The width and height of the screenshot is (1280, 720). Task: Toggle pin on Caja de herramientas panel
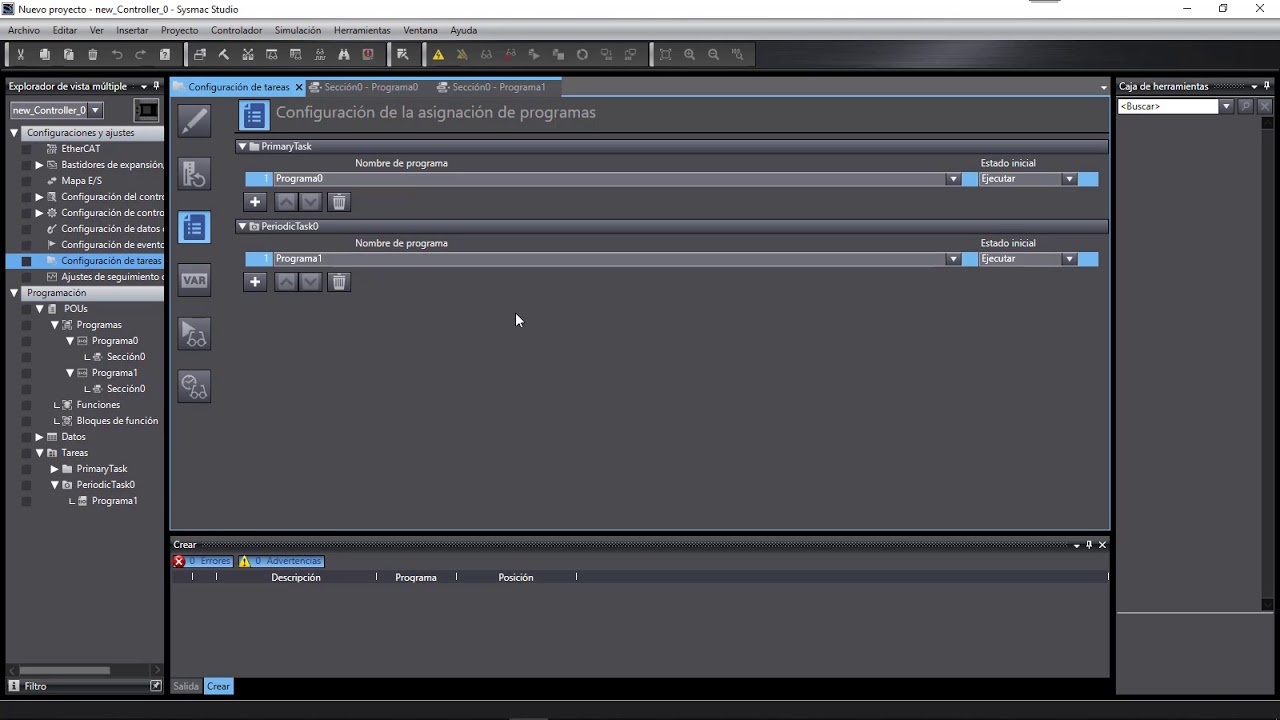point(1266,86)
